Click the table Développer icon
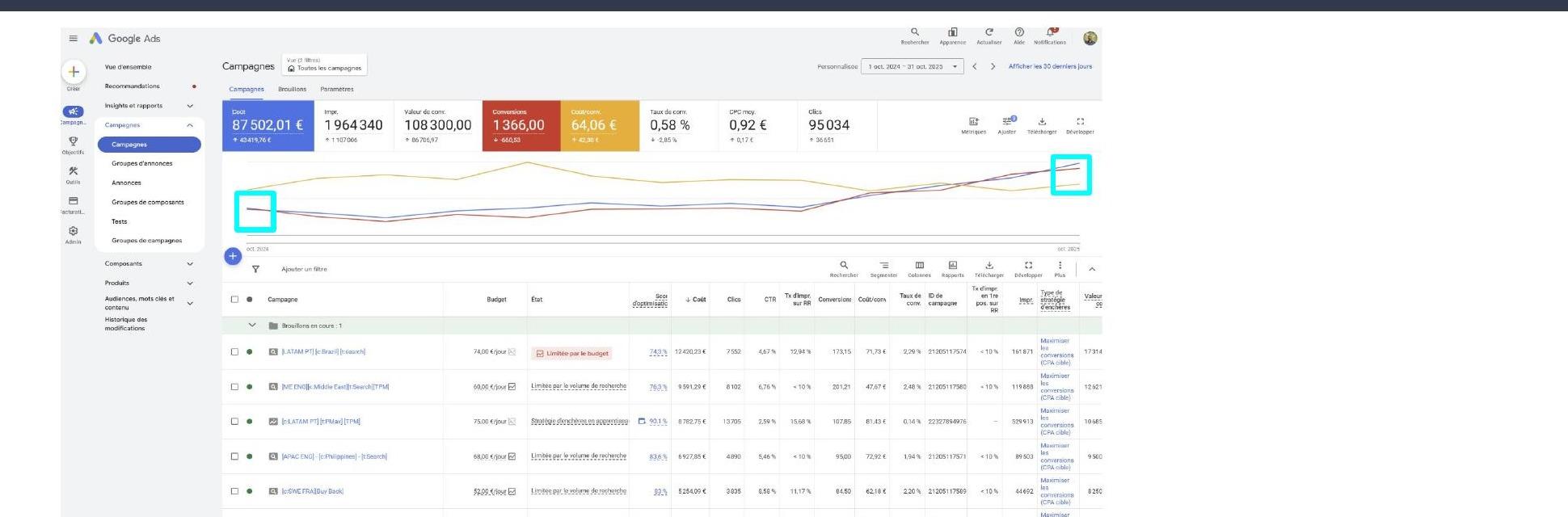Viewport: 1568px width, 517px height. coord(1028,265)
